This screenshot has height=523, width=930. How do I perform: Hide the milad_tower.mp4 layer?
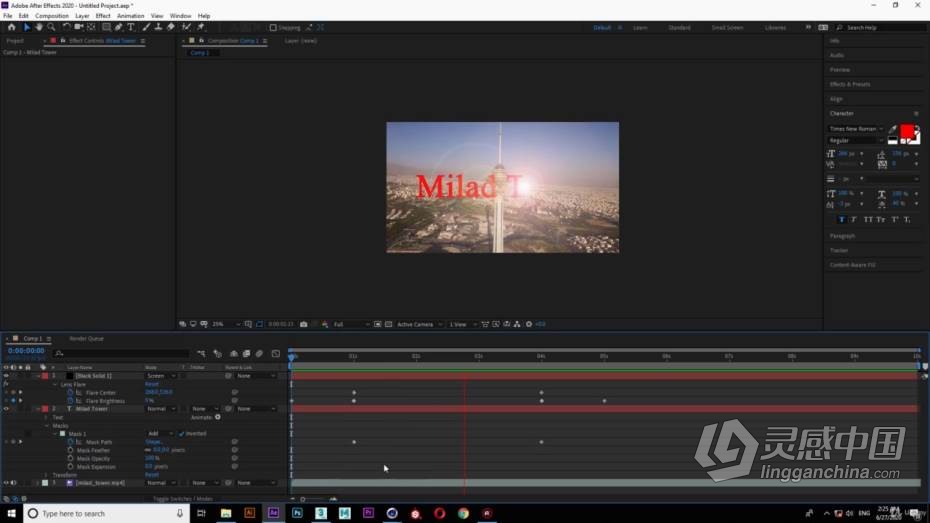click(6, 483)
